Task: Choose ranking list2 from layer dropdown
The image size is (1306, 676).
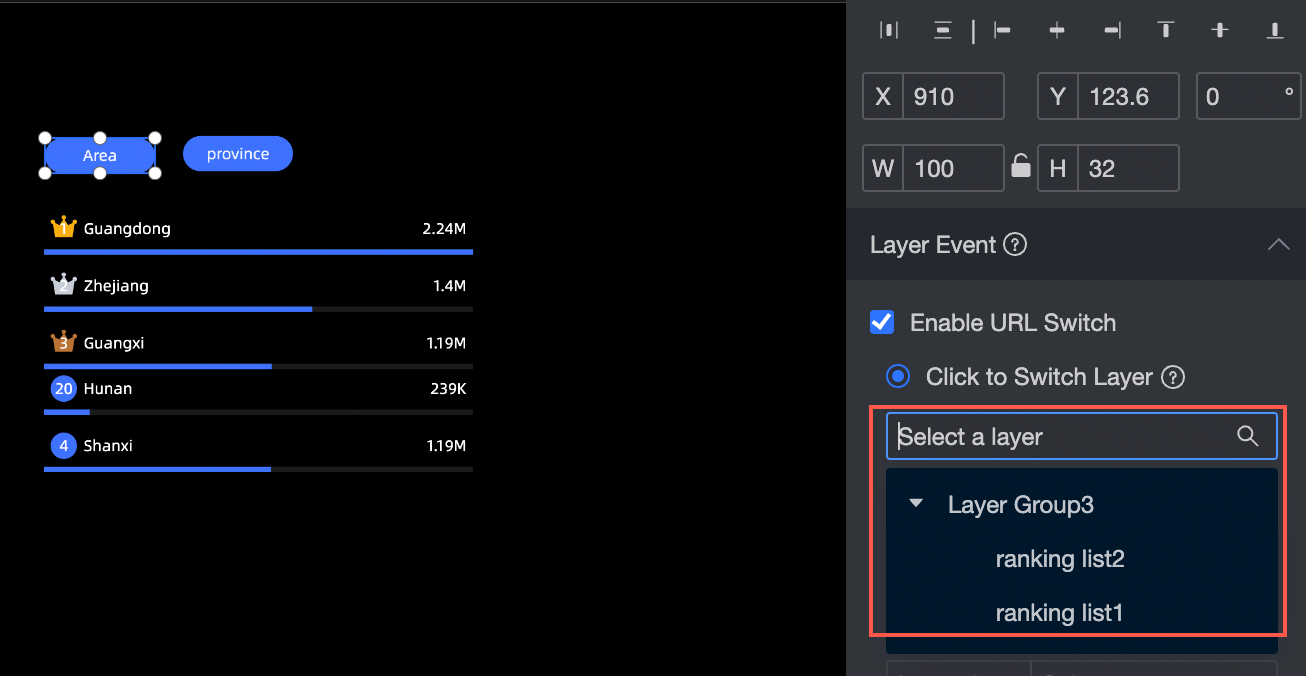Action: point(1060,558)
